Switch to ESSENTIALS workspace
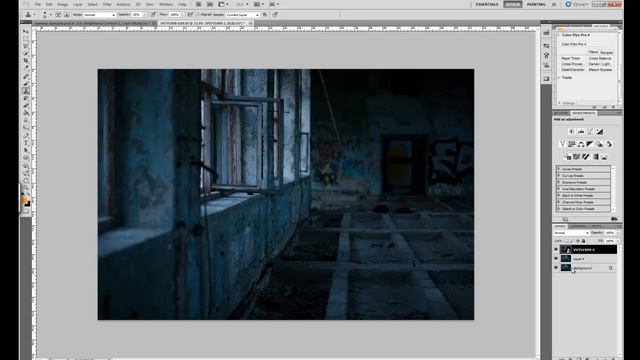 tap(487, 4)
